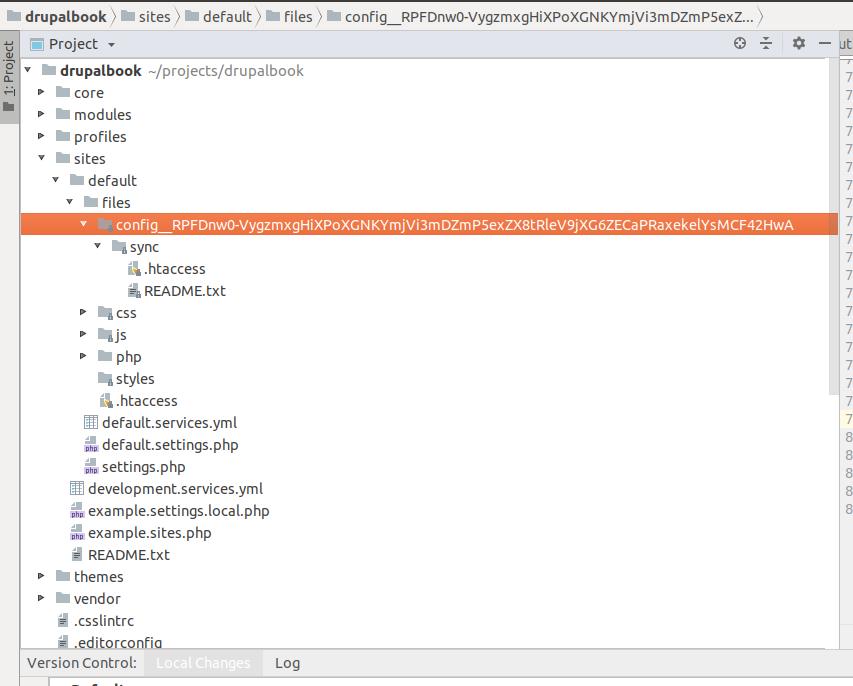This screenshot has height=686, width=853.
Task: Open the Log tab
Action: tap(286, 663)
